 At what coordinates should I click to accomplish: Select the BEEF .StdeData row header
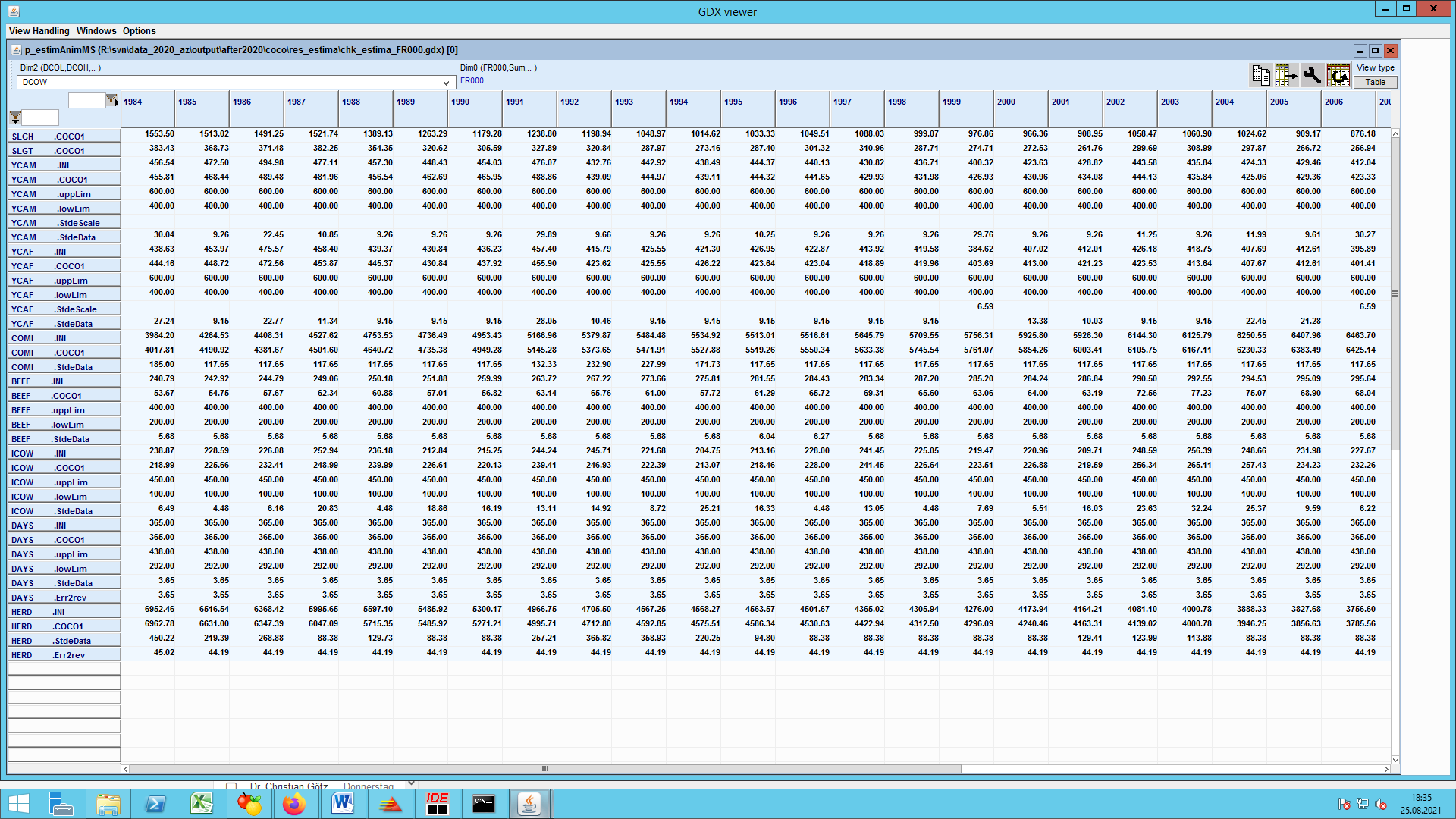64,439
